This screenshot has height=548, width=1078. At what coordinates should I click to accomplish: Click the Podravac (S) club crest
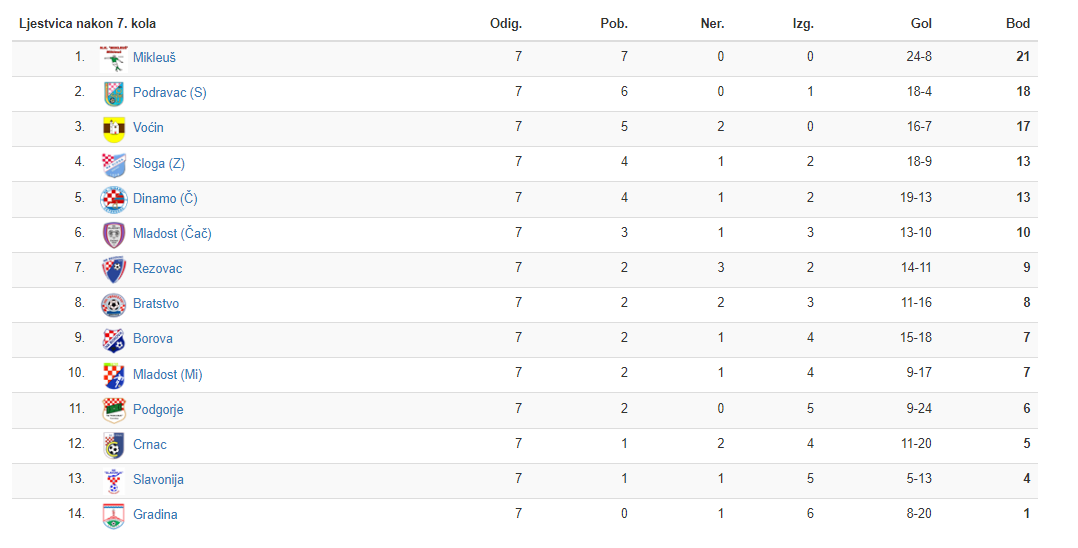coord(113,94)
